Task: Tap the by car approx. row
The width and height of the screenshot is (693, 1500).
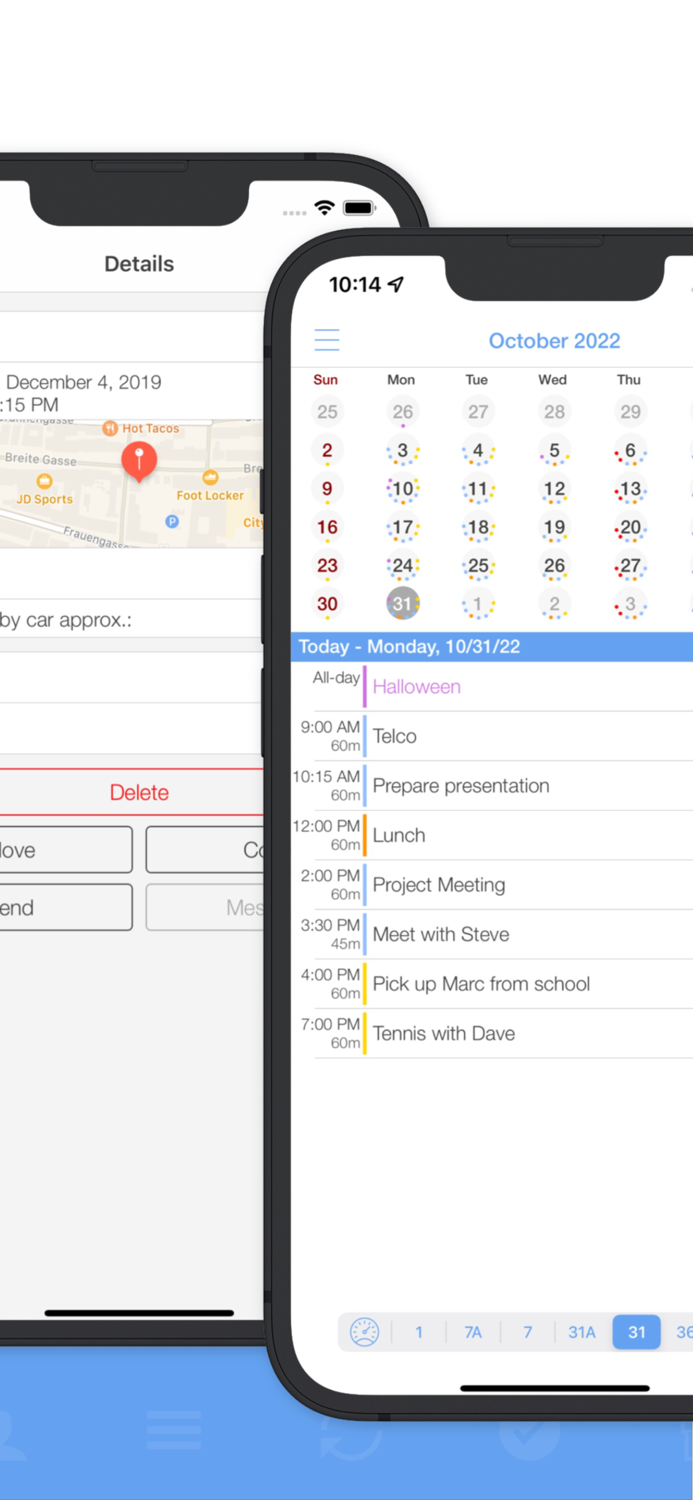Action: pyautogui.click(x=132, y=620)
